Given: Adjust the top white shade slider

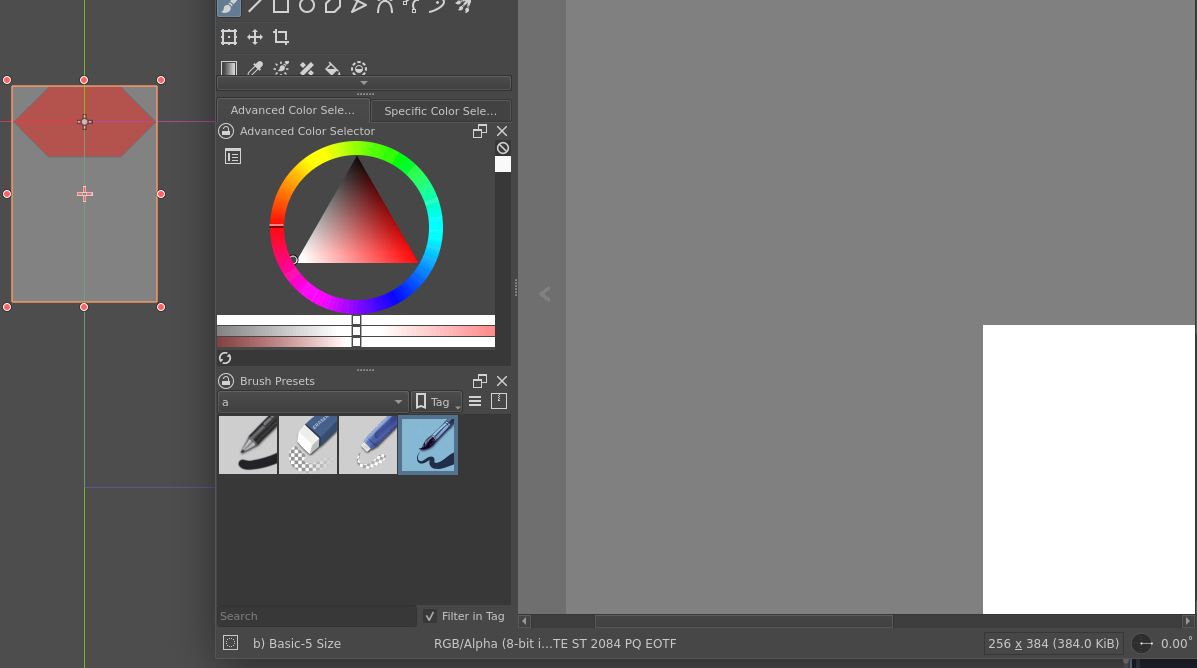Looking at the screenshot, I should point(356,320).
